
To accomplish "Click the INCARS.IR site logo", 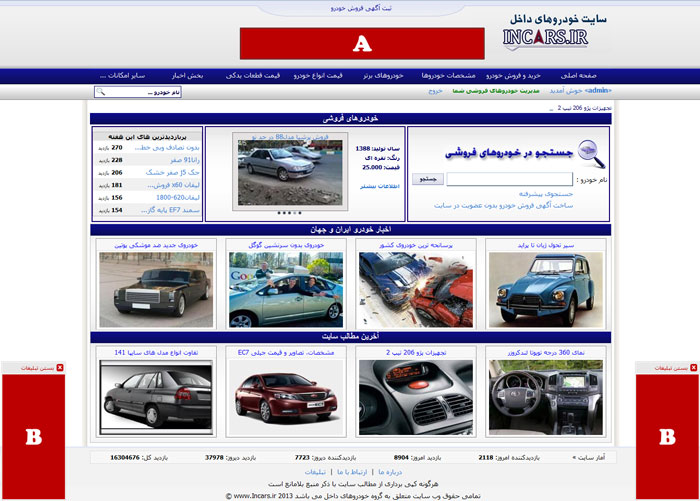I will pyautogui.click(x=545, y=38).
